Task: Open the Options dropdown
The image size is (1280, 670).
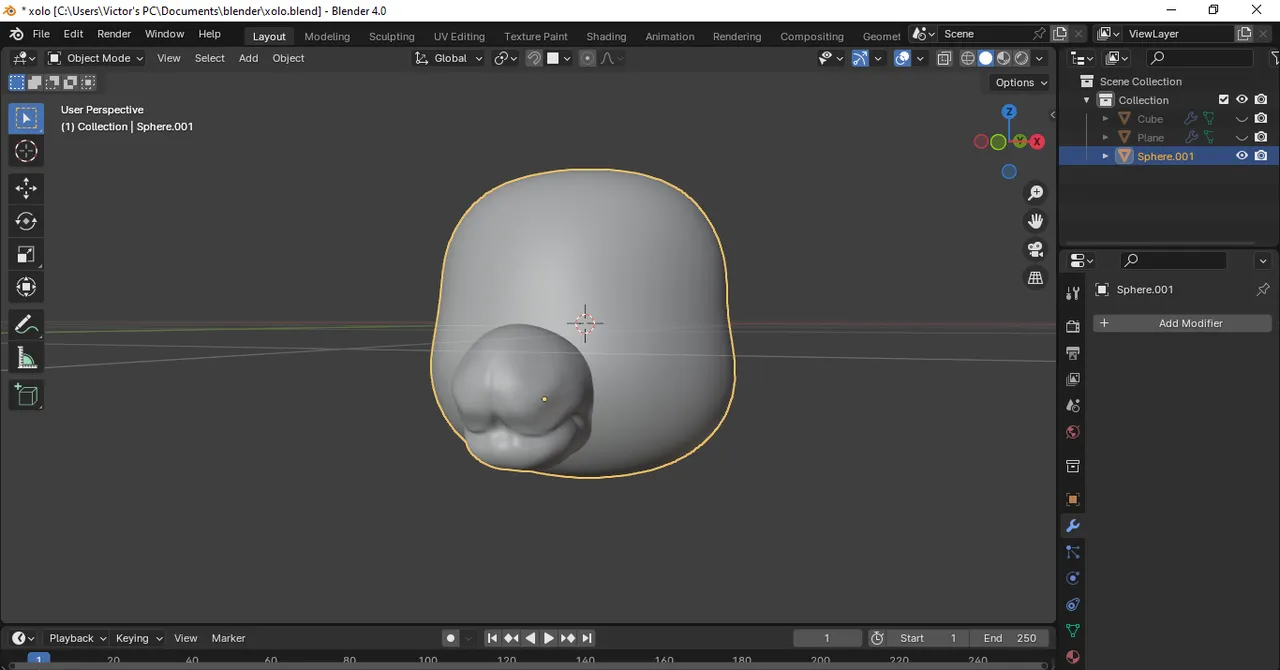Action: [1021, 82]
